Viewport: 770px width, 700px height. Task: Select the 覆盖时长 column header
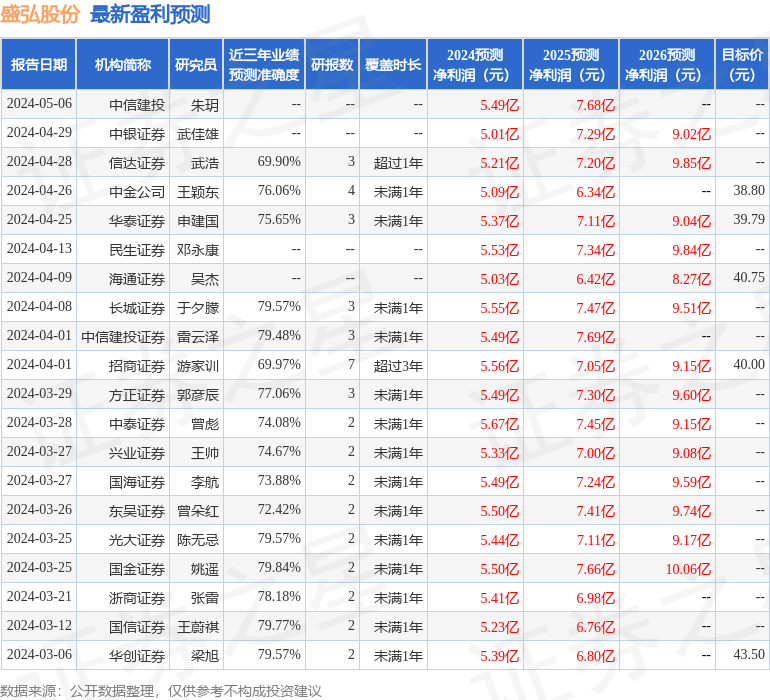pos(393,64)
